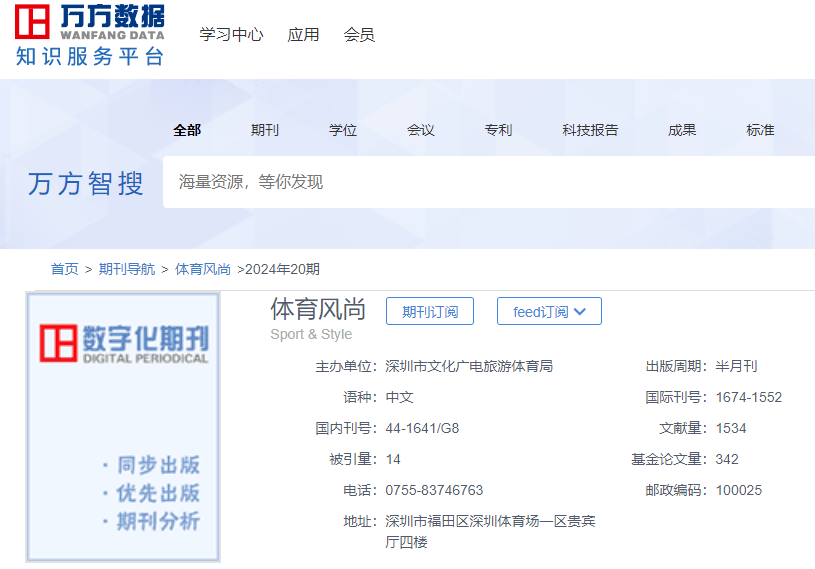The image size is (815, 569).
Task: Select the 标准 search tab
Action: pyautogui.click(x=760, y=130)
